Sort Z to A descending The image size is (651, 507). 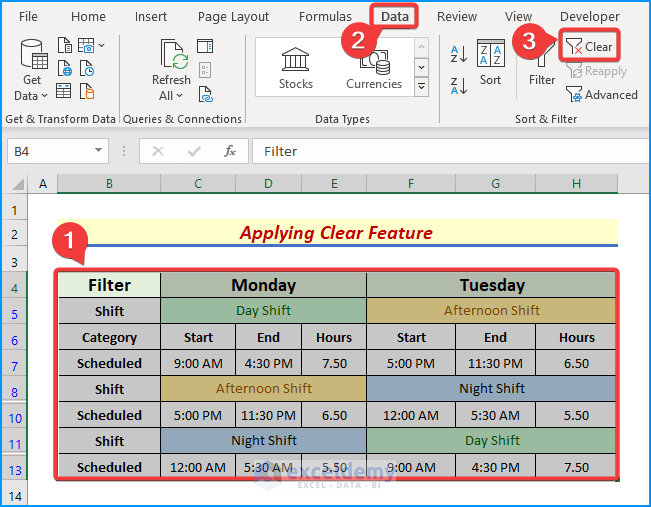pyautogui.click(x=459, y=86)
